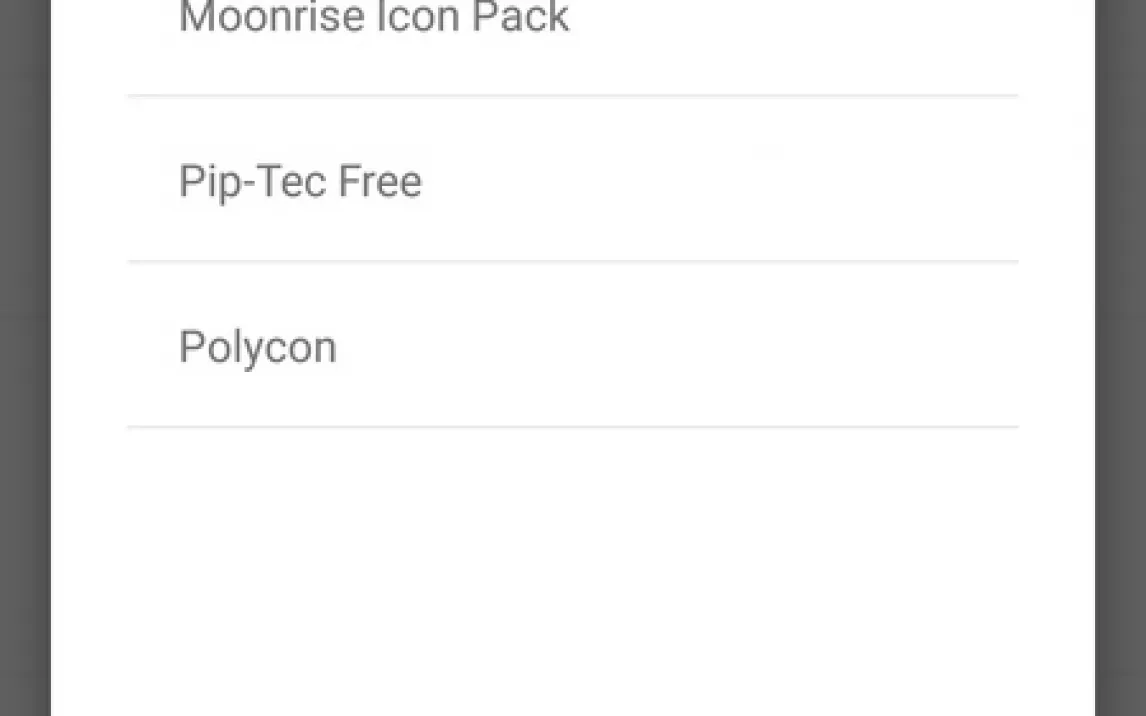Image resolution: width=1146 pixels, height=716 pixels.
Task: Click divider line under Polycon
Action: click(572, 427)
